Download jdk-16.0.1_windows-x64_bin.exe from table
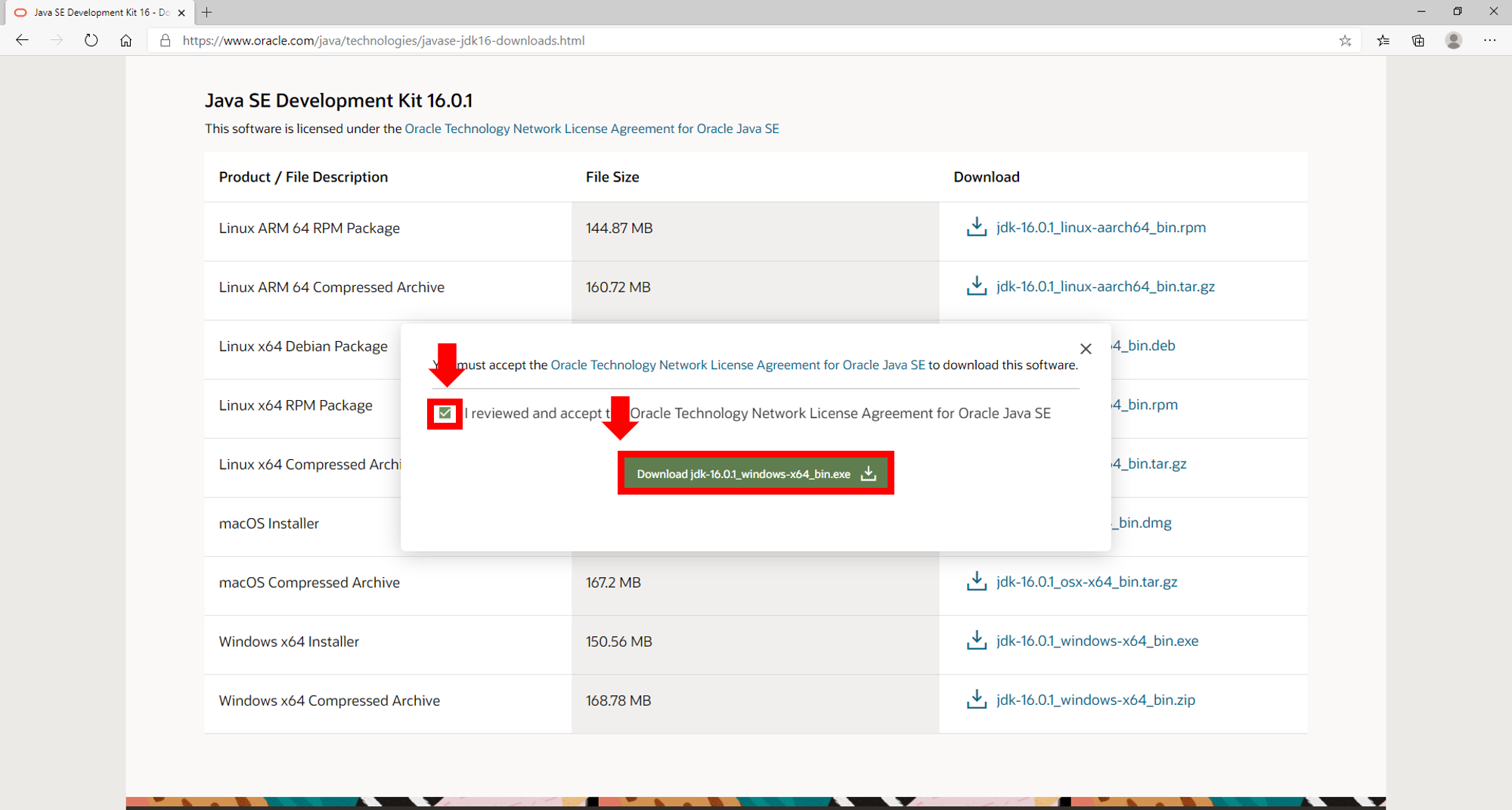This screenshot has width=1512, height=810. click(x=1097, y=641)
